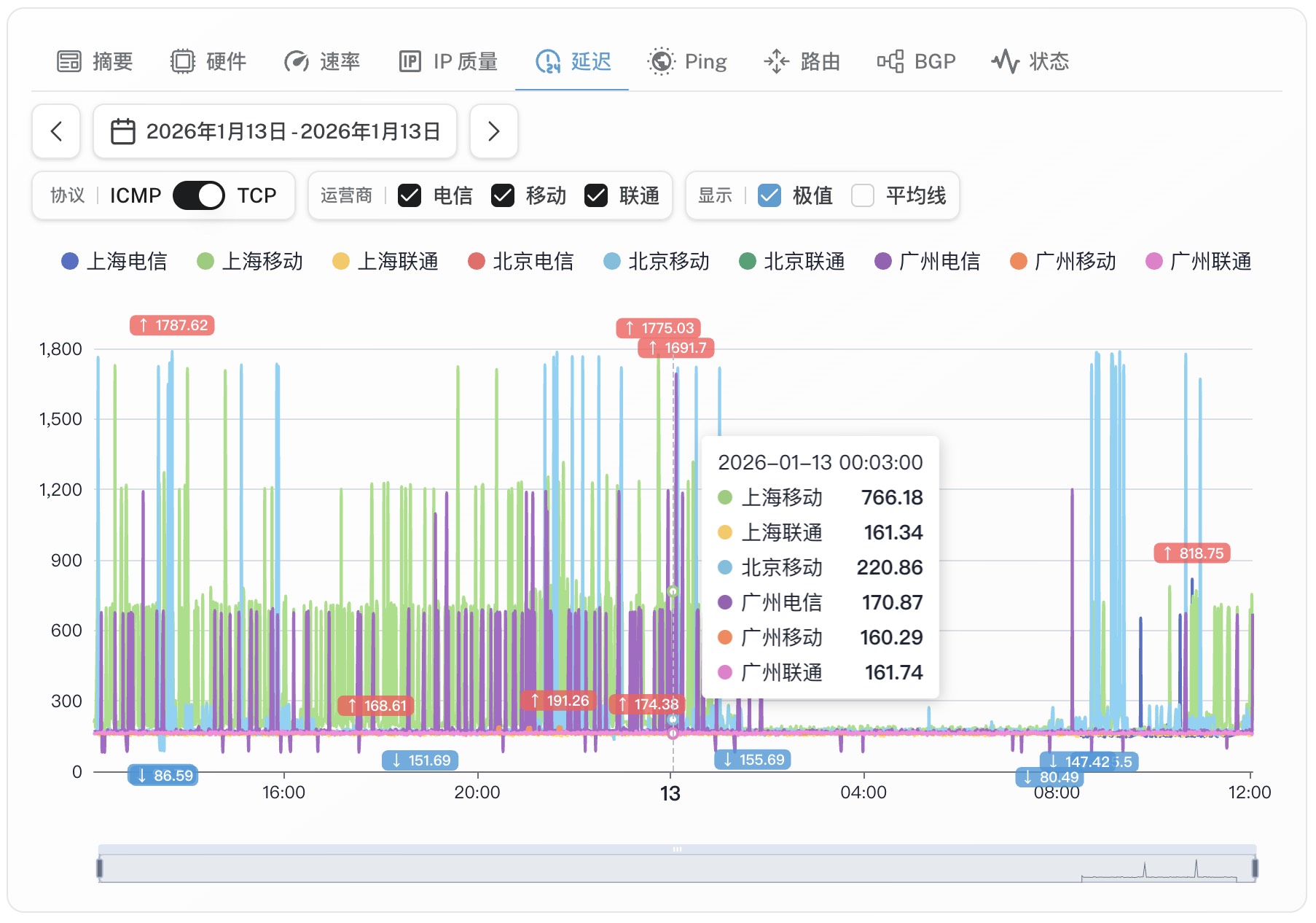Click the right zoom slider handle

point(1255,868)
